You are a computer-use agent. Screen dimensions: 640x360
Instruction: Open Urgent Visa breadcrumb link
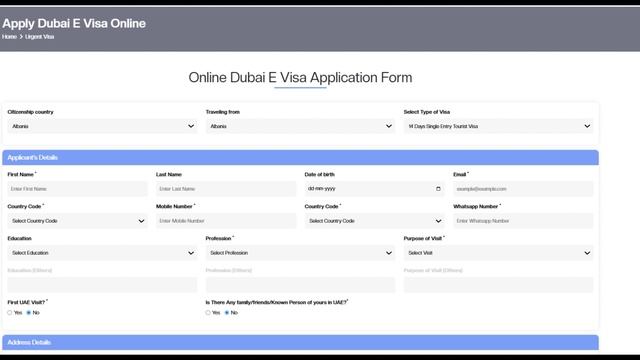pos(40,37)
